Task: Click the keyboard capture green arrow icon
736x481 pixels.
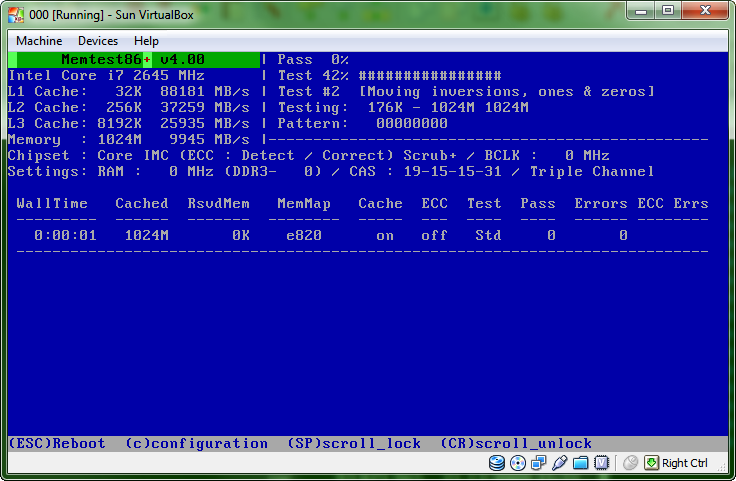Action: point(651,463)
